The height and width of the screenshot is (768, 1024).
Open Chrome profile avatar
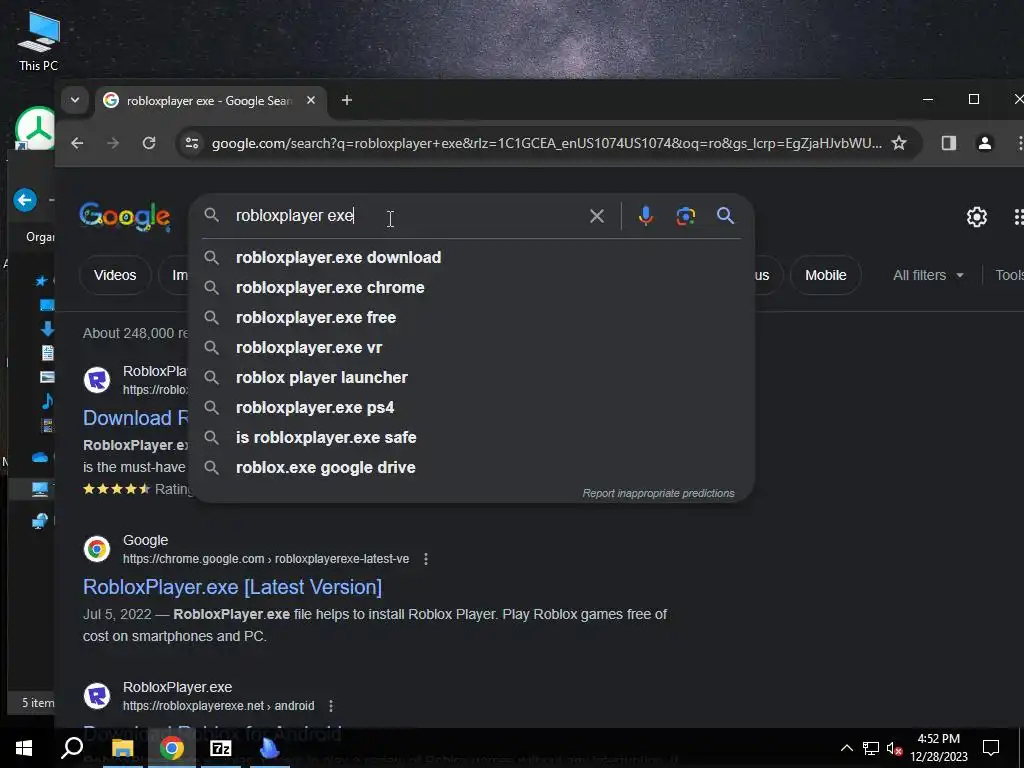tap(985, 143)
